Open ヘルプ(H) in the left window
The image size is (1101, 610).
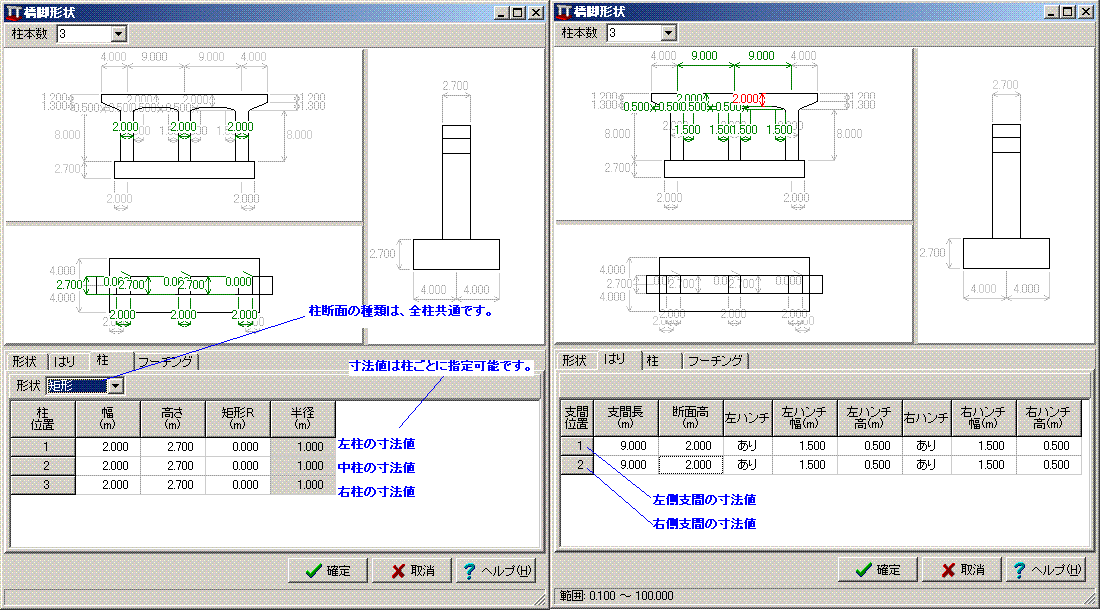pos(495,570)
